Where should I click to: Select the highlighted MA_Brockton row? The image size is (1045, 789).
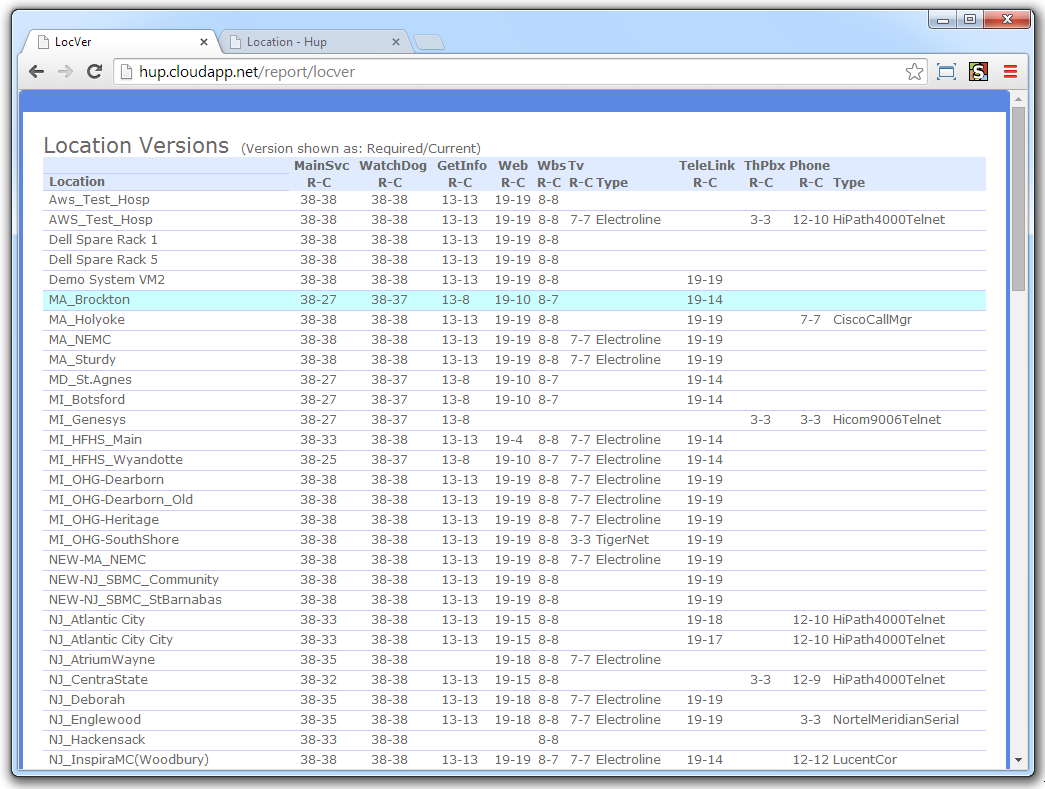coord(89,300)
